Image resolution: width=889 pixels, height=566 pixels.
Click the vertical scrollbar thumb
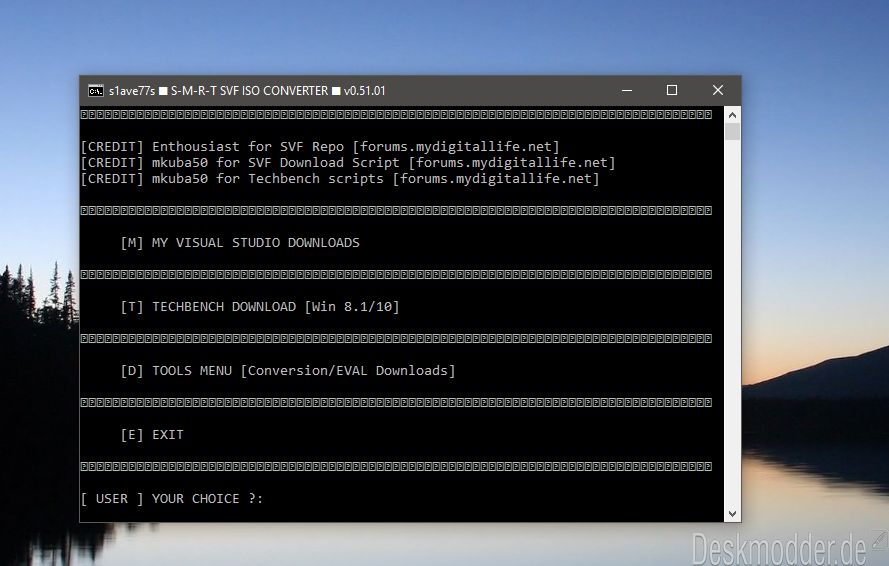coord(732,132)
